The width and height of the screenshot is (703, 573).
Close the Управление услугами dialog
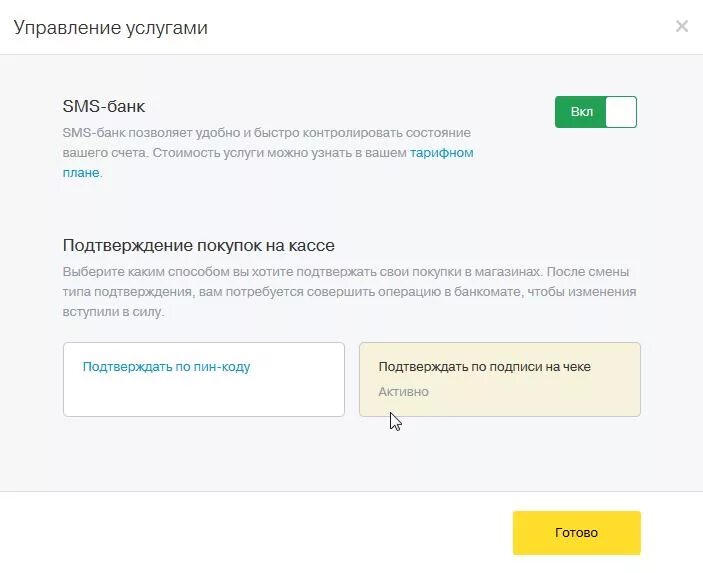pos(682,27)
